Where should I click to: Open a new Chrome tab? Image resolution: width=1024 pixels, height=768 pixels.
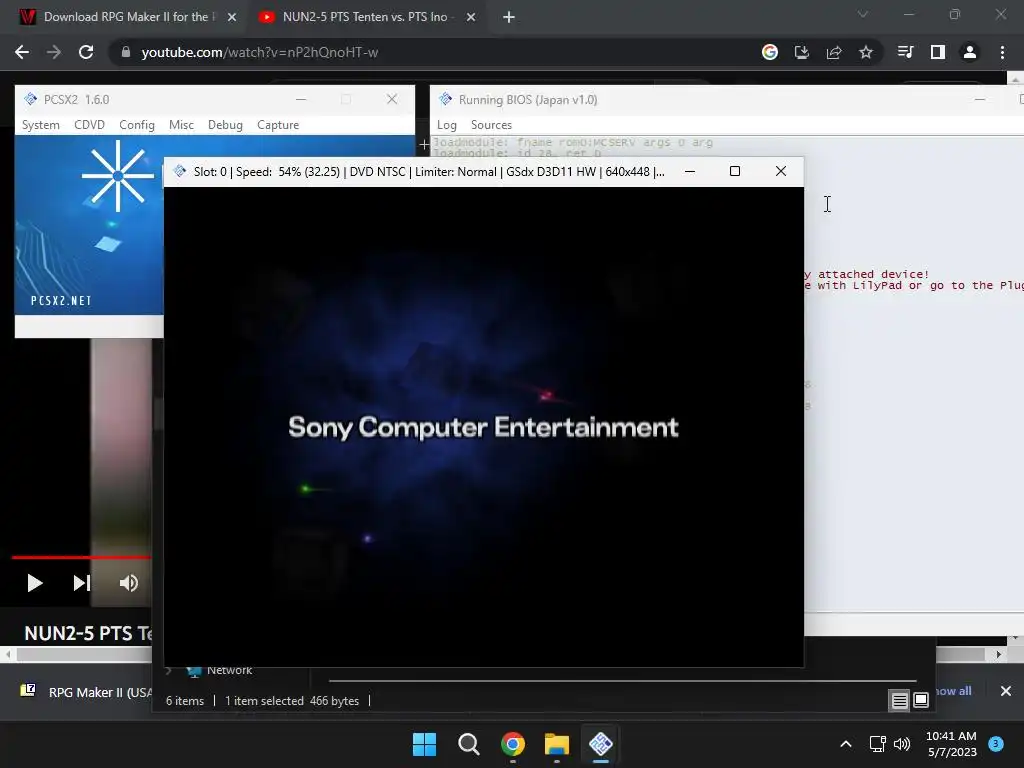click(x=509, y=18)
